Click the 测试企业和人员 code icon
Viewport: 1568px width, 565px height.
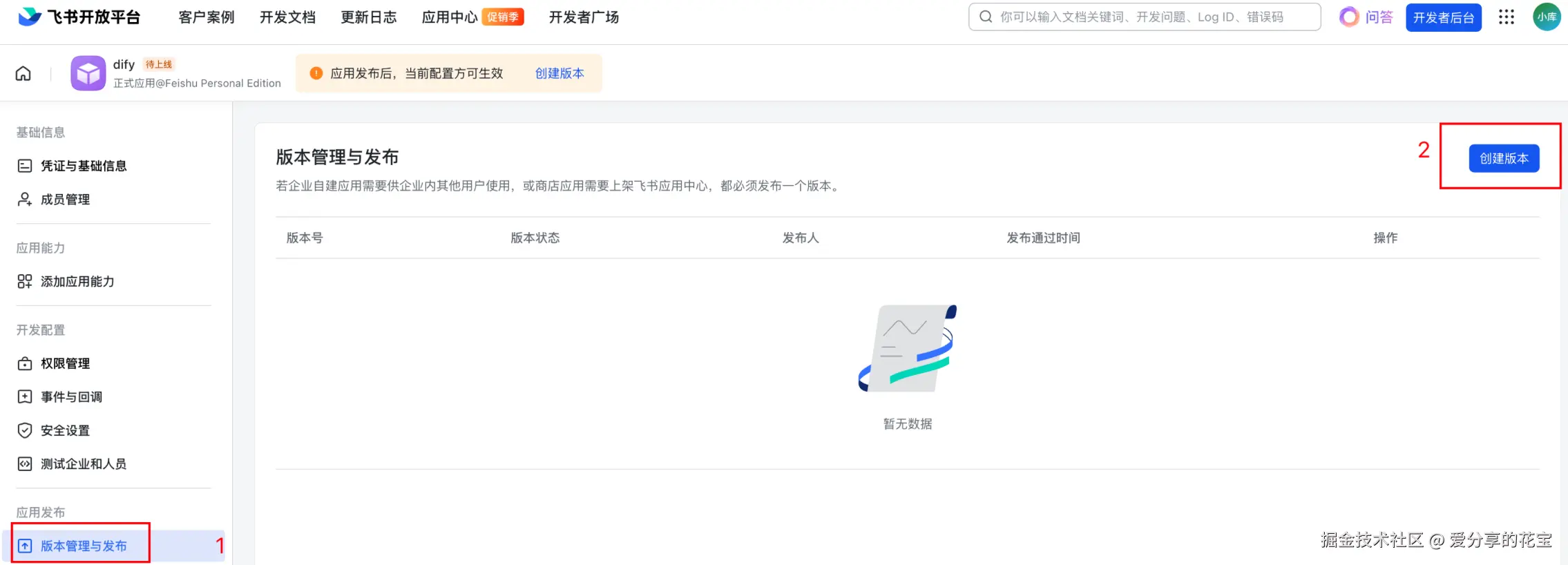(25, 464)
